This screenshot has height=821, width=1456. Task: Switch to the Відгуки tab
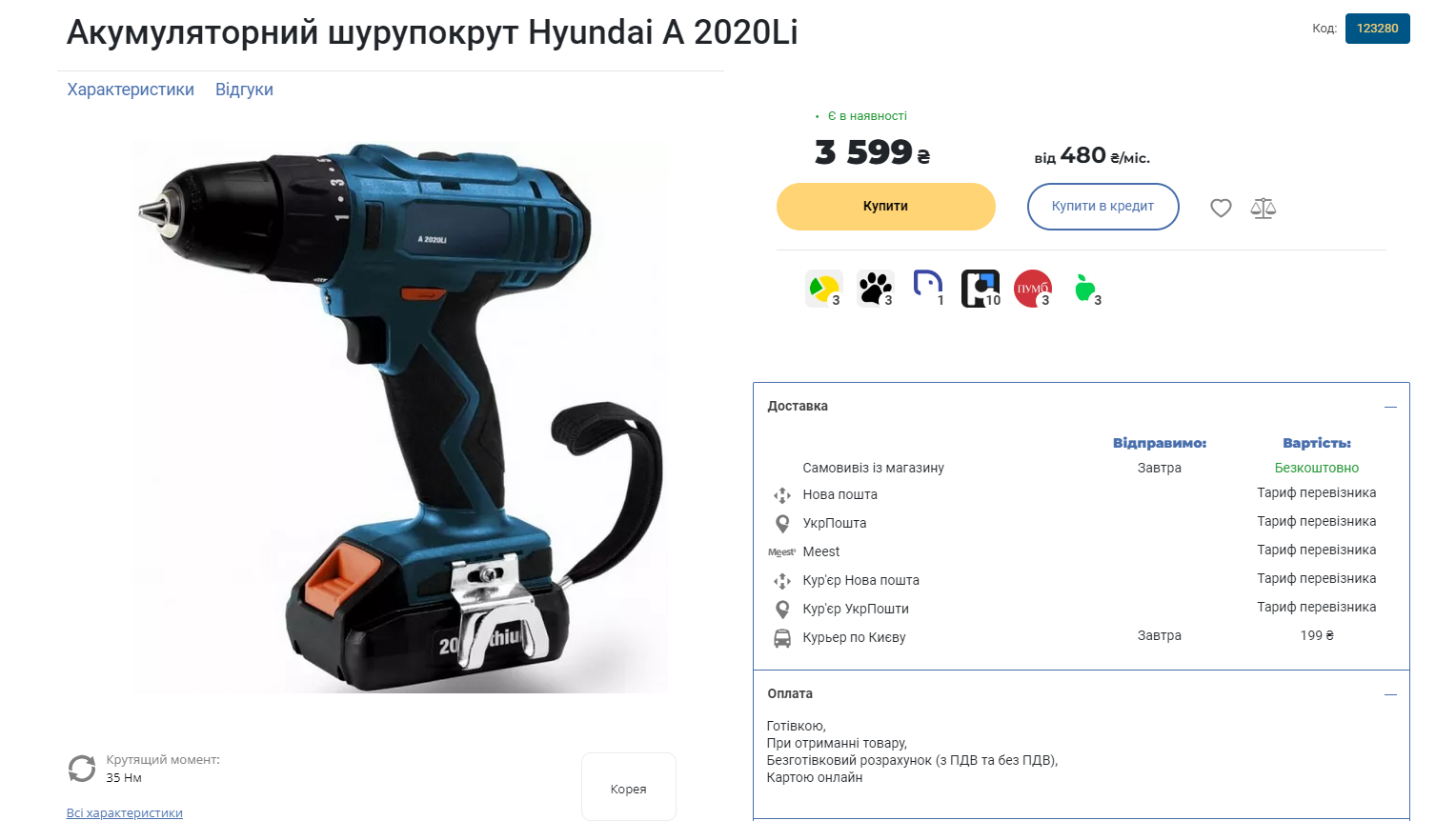tap(244, 90)
